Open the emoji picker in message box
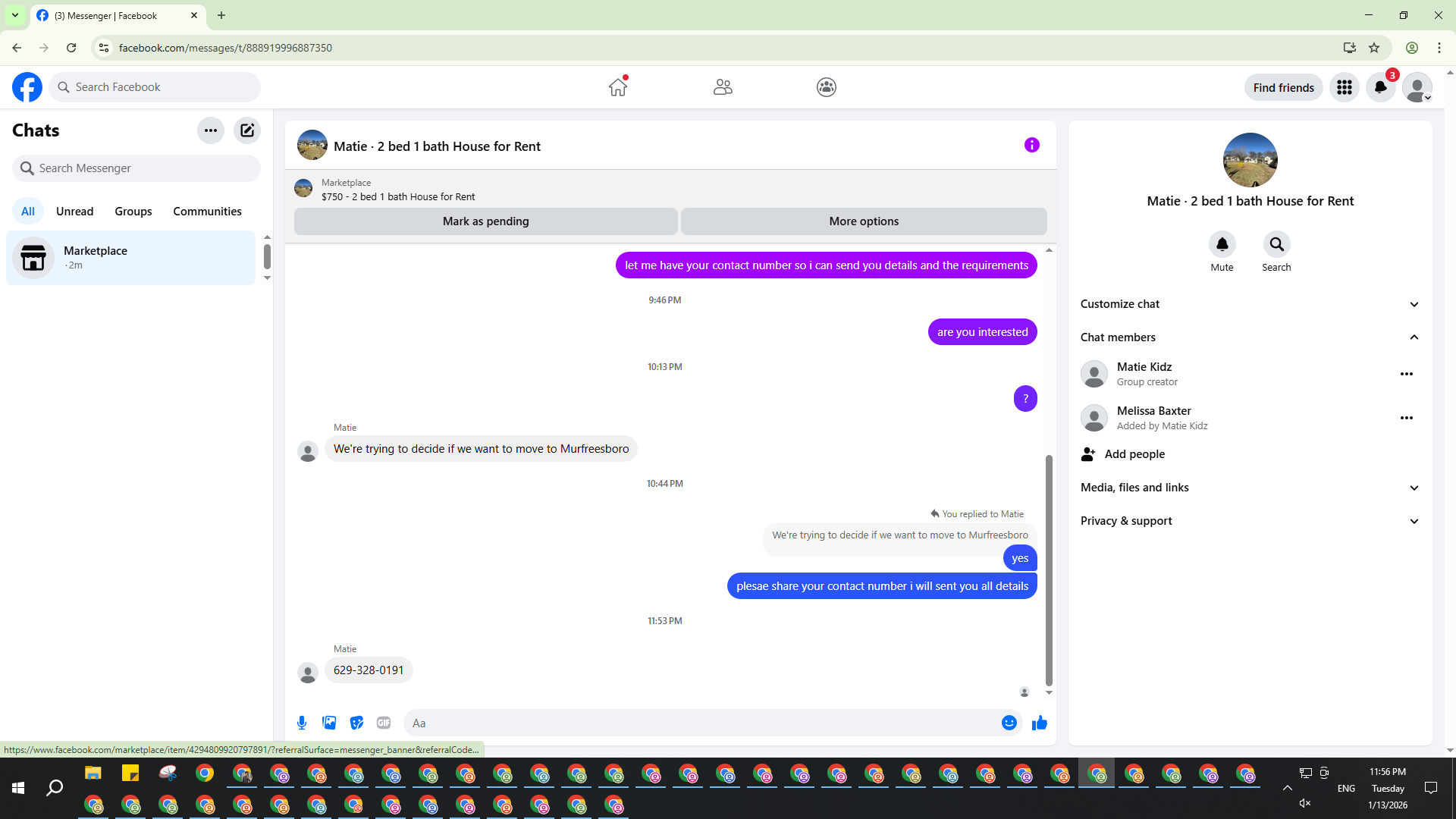This screenshot has height=819, width=1456. click(x=1009, y=723)
